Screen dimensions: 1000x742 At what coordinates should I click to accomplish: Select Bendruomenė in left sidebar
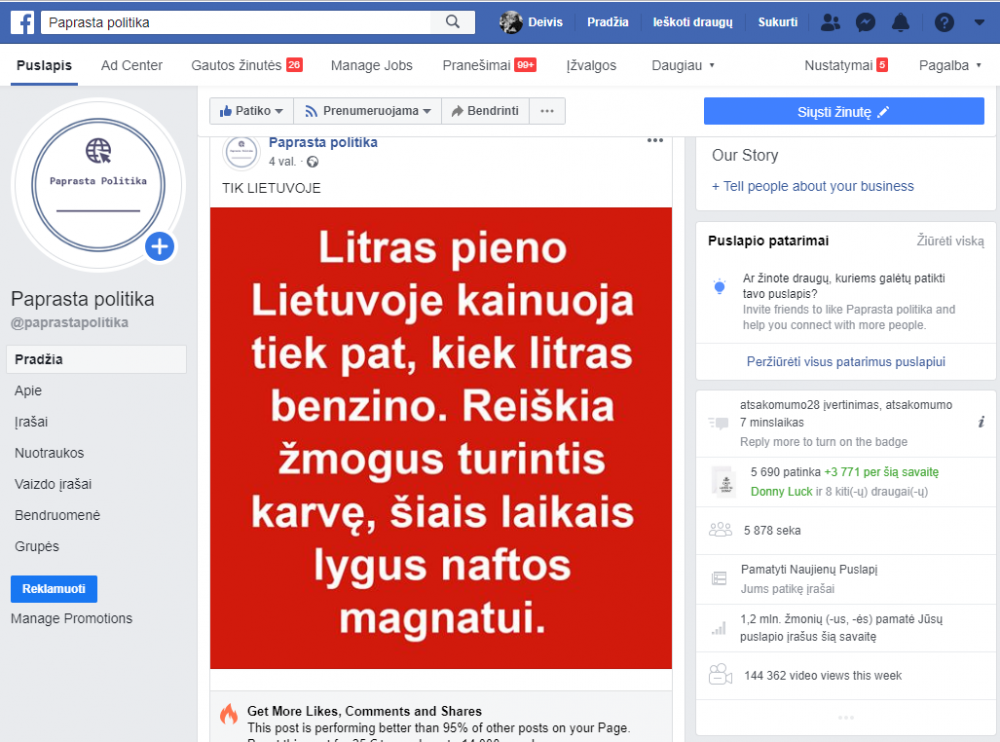point(57,515)
